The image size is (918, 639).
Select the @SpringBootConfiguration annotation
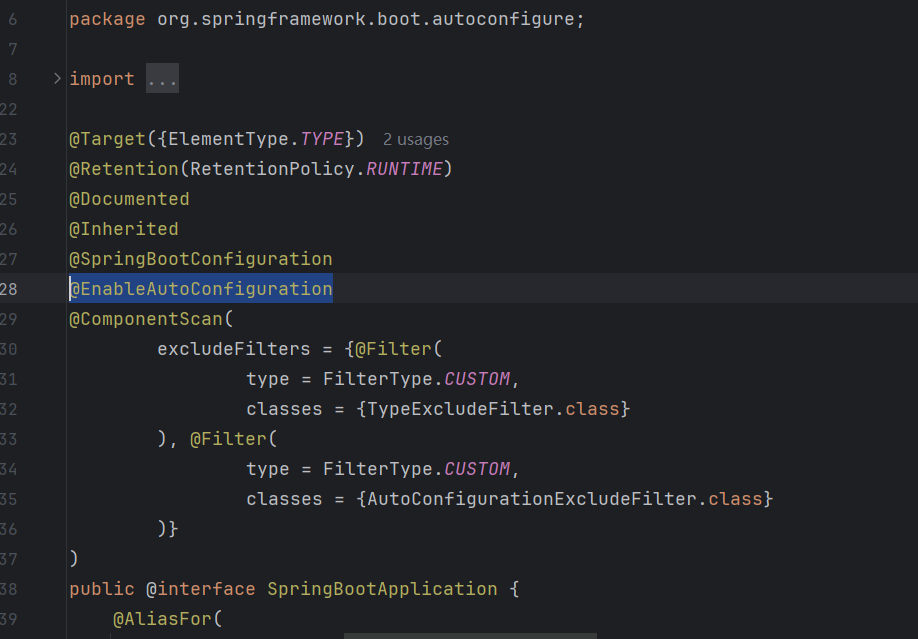200,259
